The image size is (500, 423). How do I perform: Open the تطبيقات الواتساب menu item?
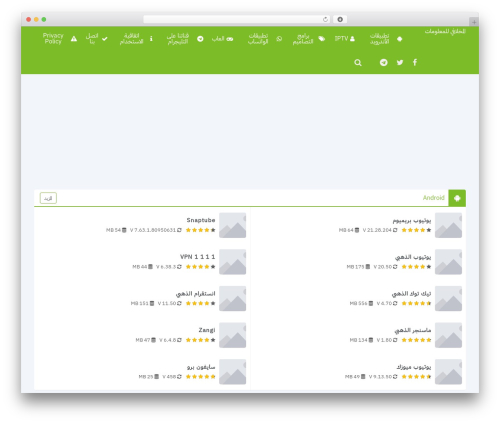258,39
